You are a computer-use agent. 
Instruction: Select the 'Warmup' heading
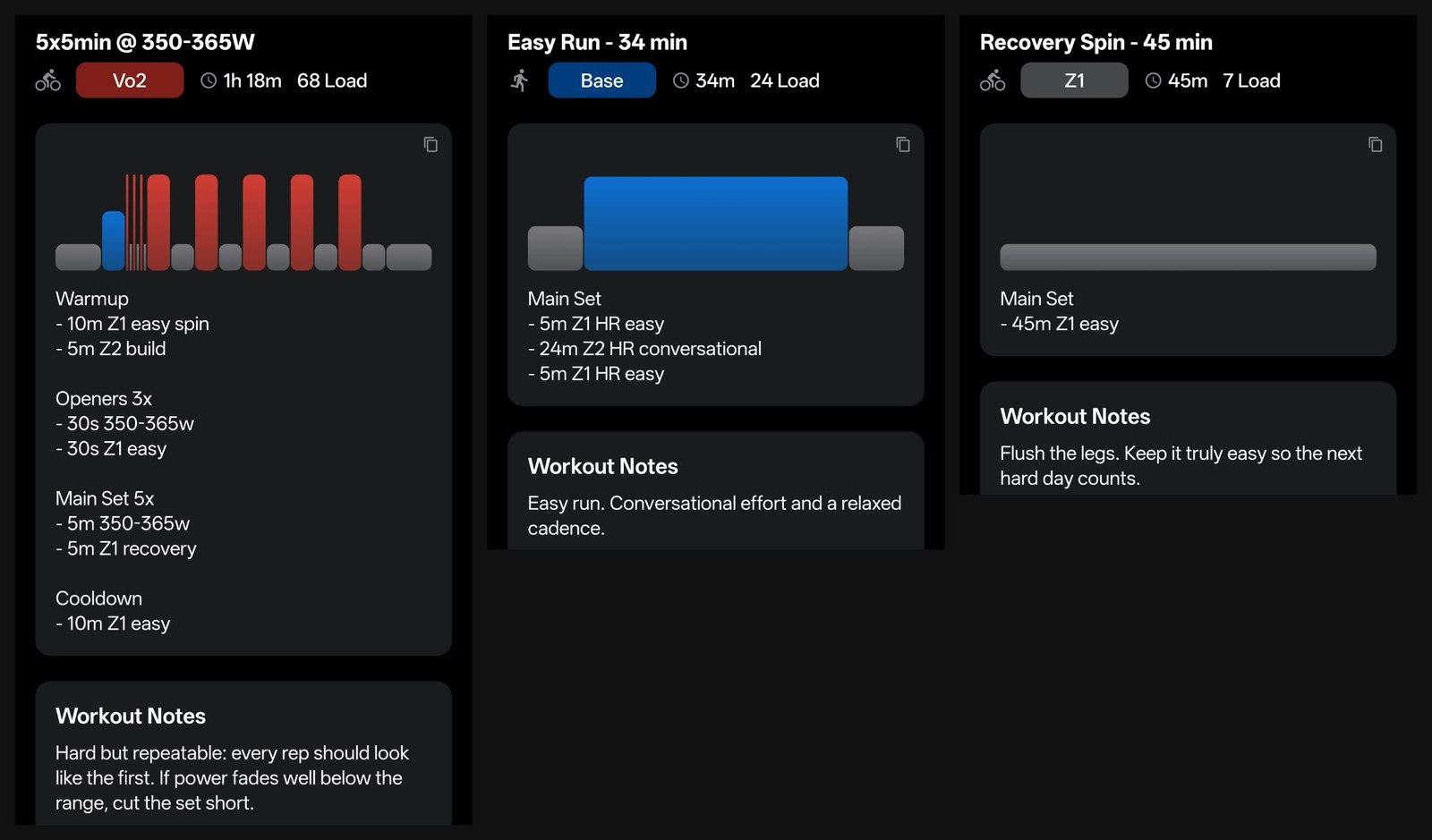pyautogui.click(x=92, y=299)
